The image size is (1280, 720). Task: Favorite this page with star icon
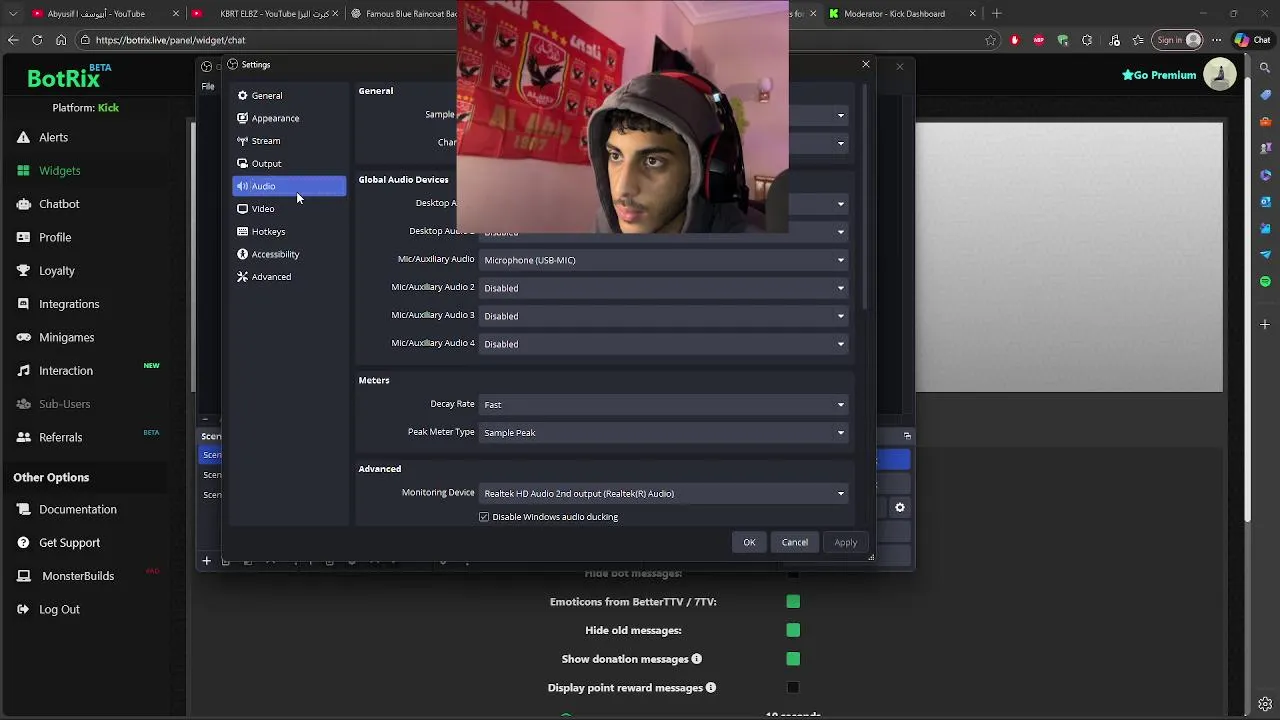(991, 40)
